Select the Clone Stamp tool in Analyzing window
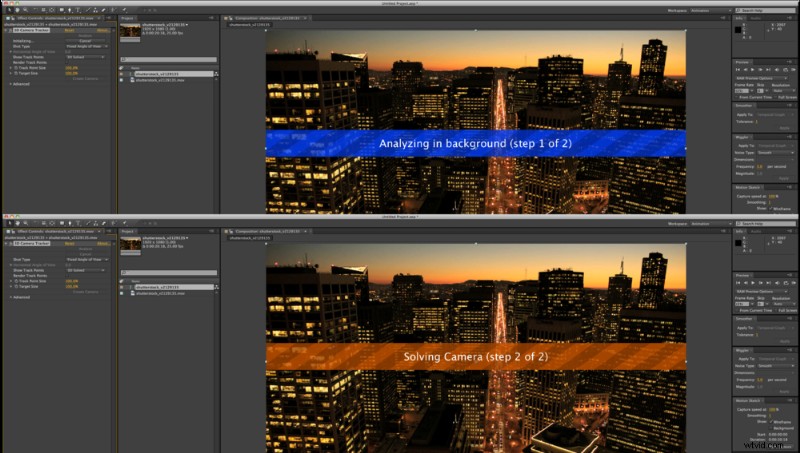 coord(95,10)
